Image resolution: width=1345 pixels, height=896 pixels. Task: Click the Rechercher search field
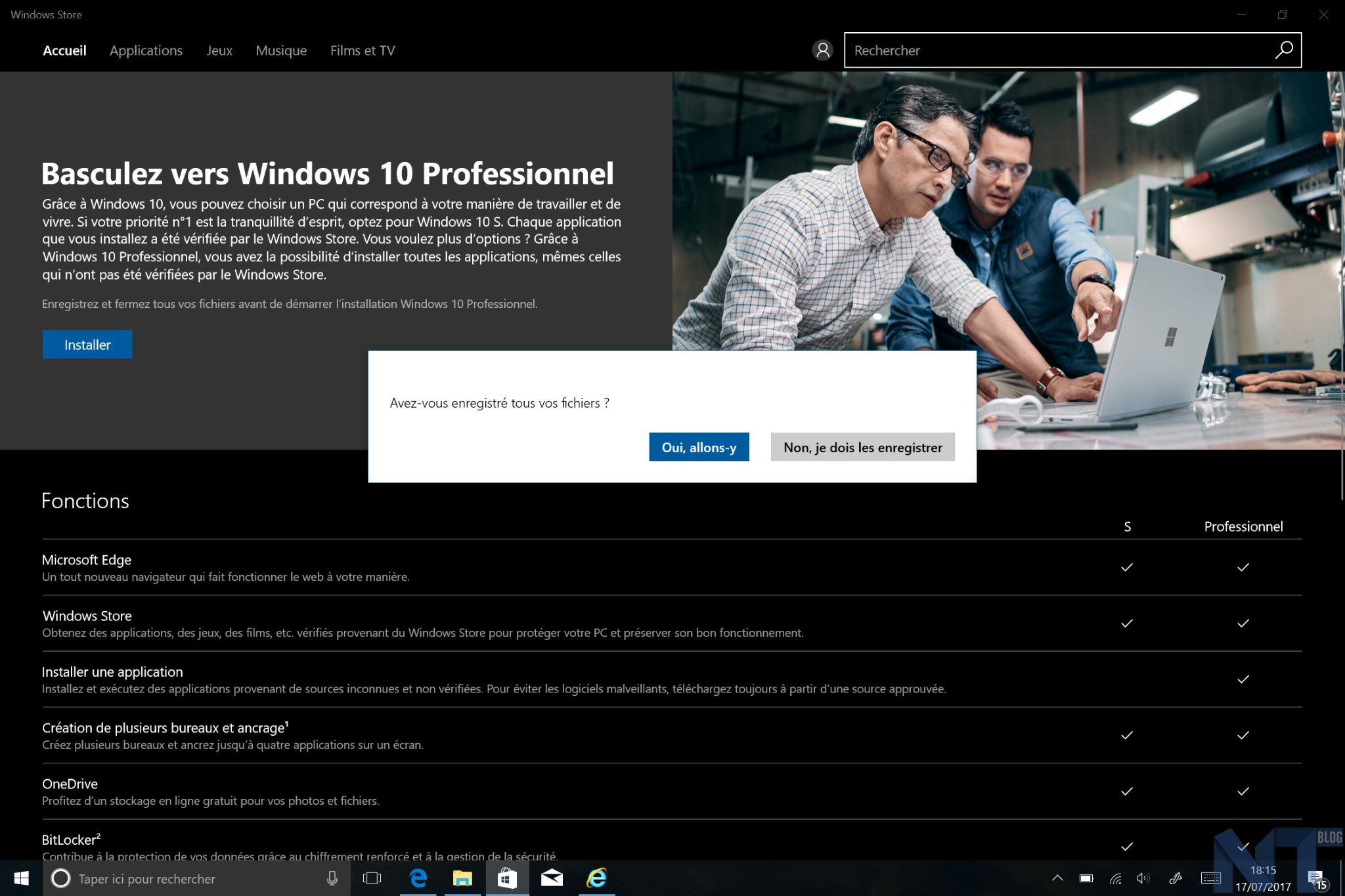click(x=1057, y=51)
